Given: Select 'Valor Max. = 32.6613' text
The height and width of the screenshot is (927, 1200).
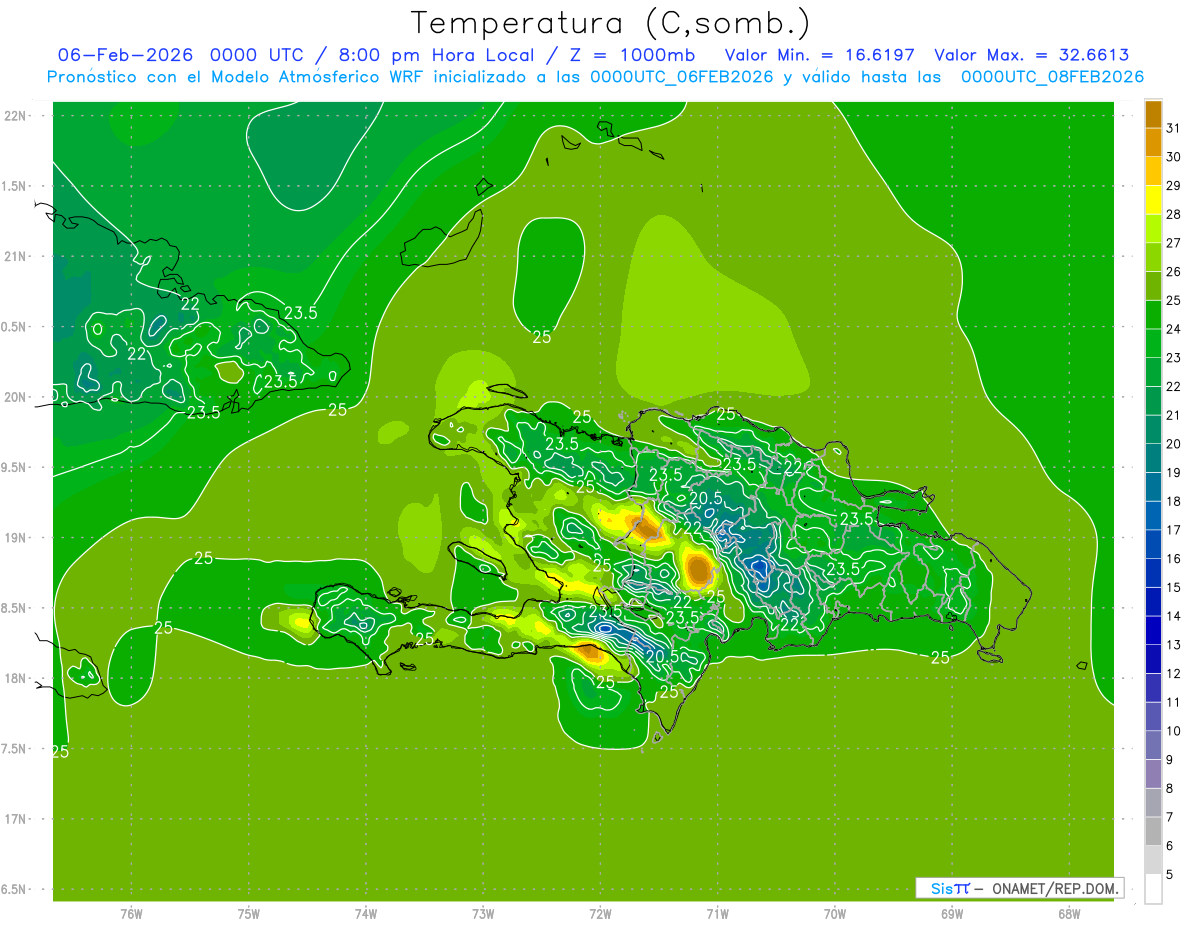Looking at the screenshot, I should pos(1032,55).
